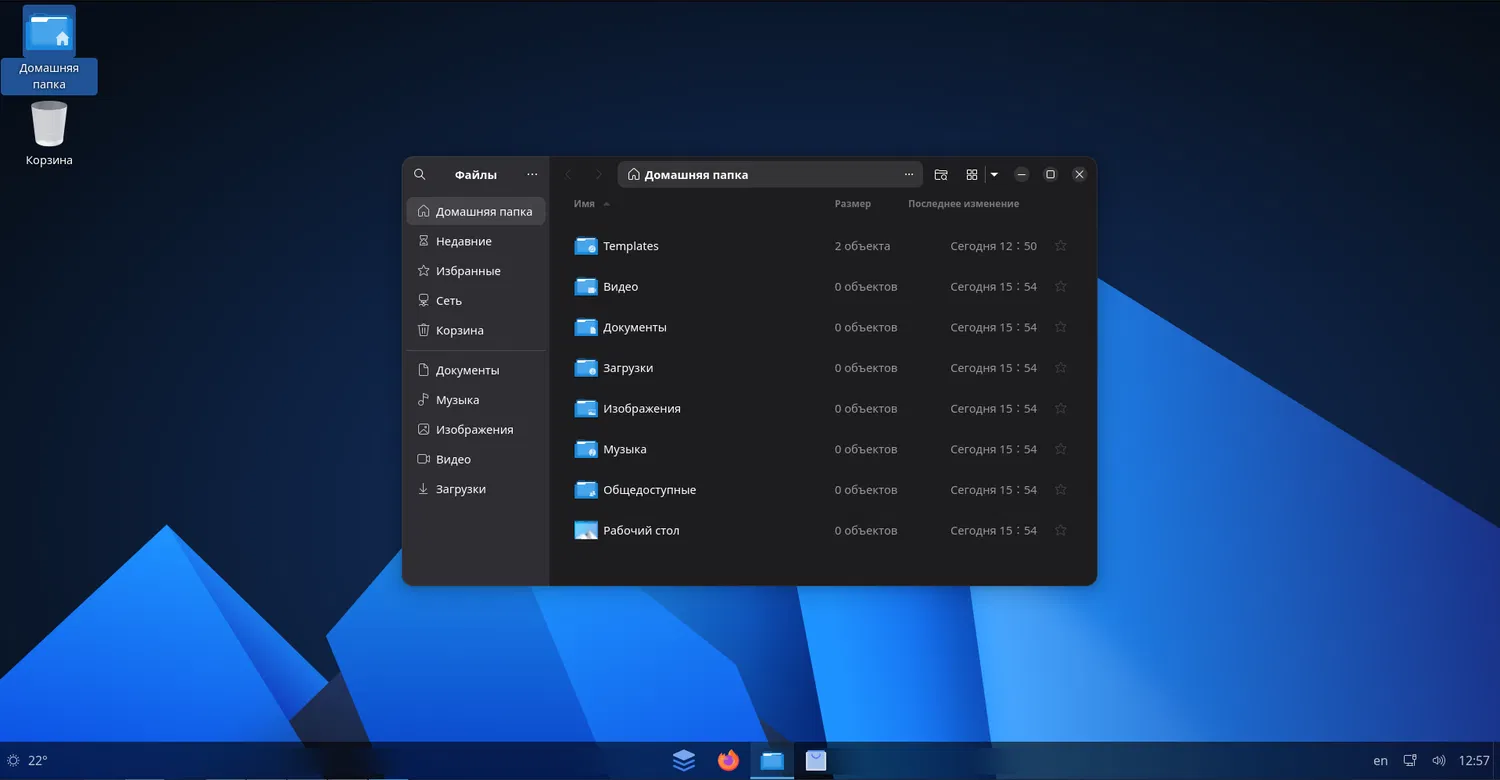Open Firefox from the taskbar
The image size is (1500, 780).
pos(728,761)
